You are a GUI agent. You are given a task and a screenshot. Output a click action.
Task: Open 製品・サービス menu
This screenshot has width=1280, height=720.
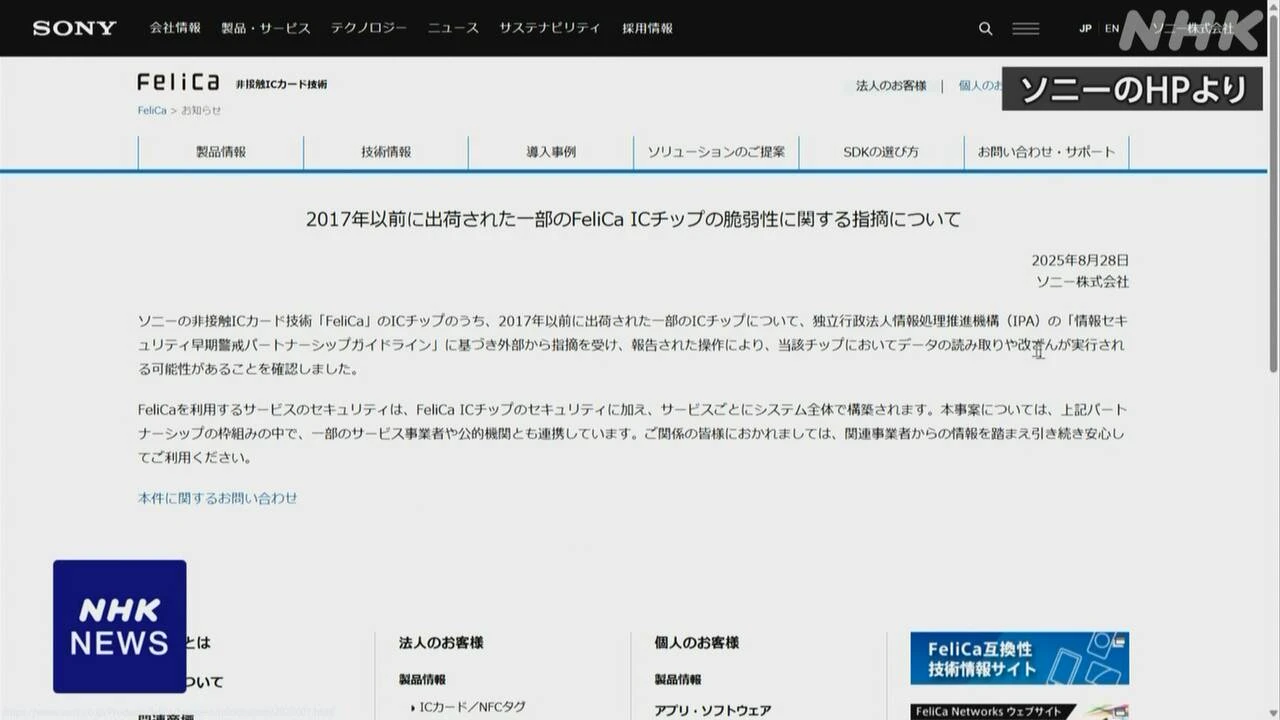click(266, 28)
